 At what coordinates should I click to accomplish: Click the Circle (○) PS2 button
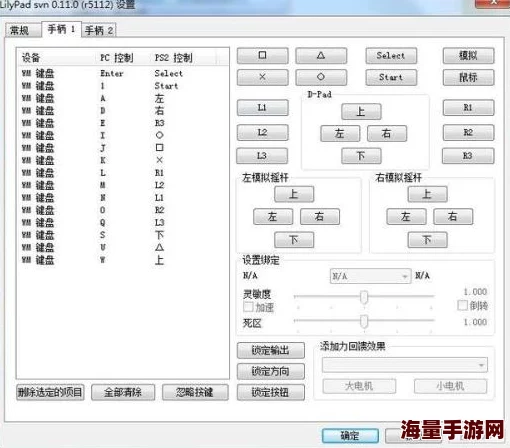[x=321, y=77]
